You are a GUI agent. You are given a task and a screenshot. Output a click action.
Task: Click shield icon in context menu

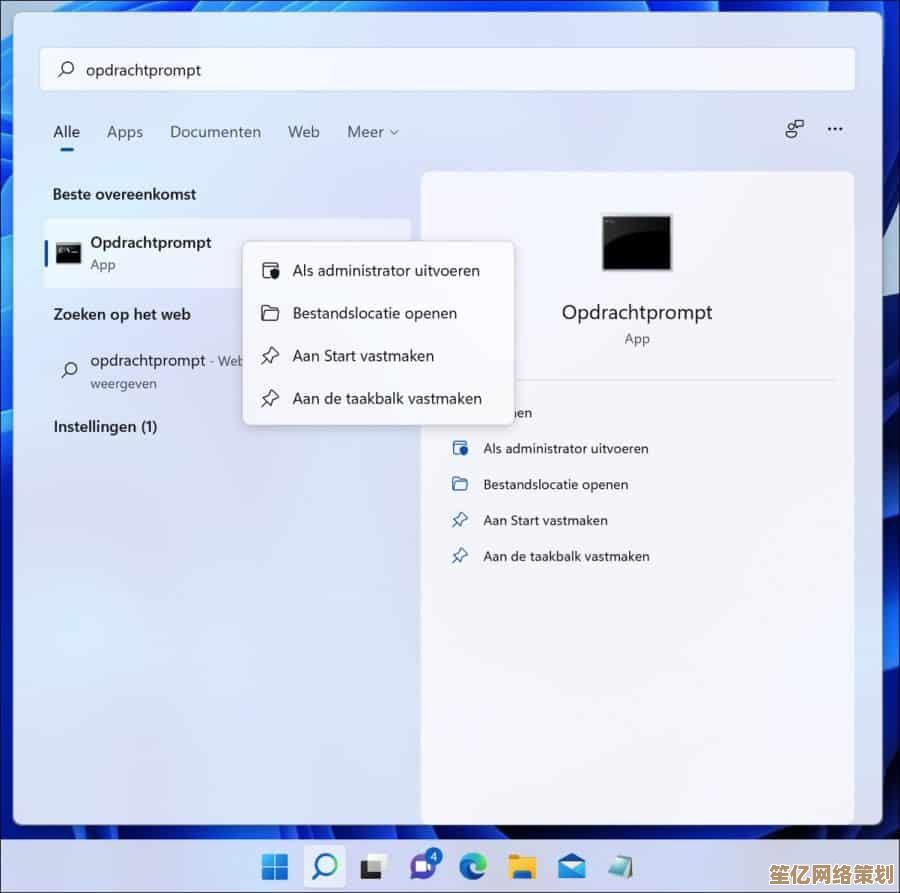pos(270,271)
